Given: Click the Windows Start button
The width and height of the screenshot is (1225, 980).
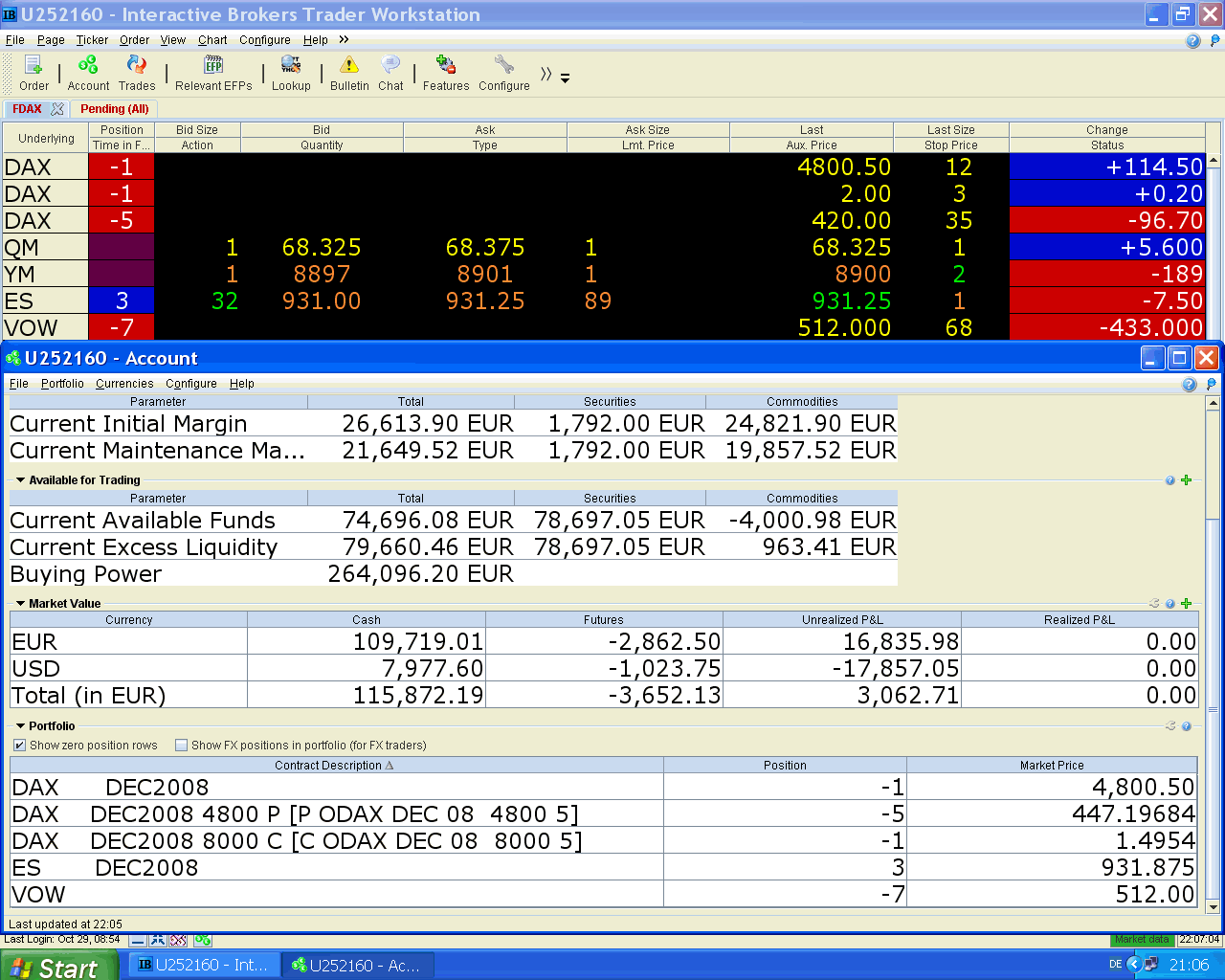Looking at the screenshot, I should click(x=57, y=967).
